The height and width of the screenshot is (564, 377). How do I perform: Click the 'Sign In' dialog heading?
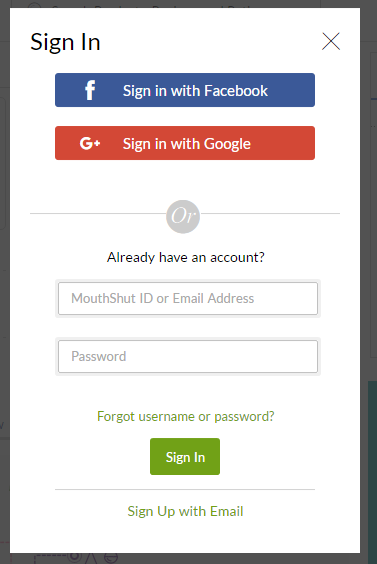click(65, 42)
